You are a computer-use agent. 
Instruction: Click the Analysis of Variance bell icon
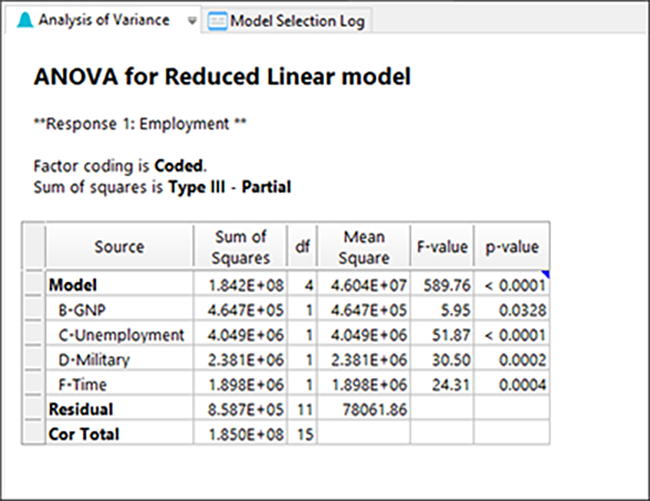pos(25,20)
